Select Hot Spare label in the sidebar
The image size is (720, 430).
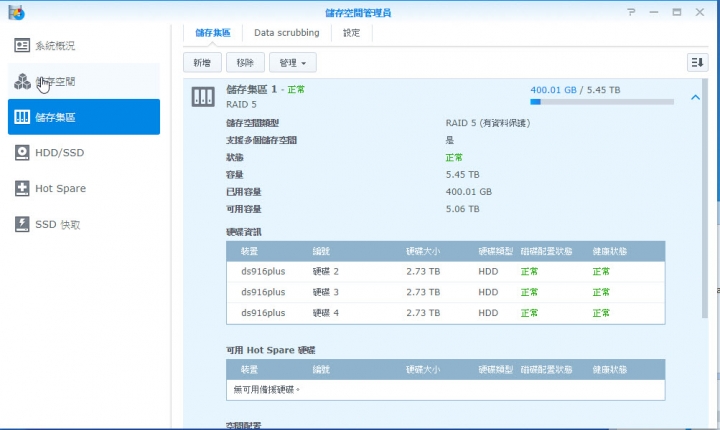coord(61,188)
